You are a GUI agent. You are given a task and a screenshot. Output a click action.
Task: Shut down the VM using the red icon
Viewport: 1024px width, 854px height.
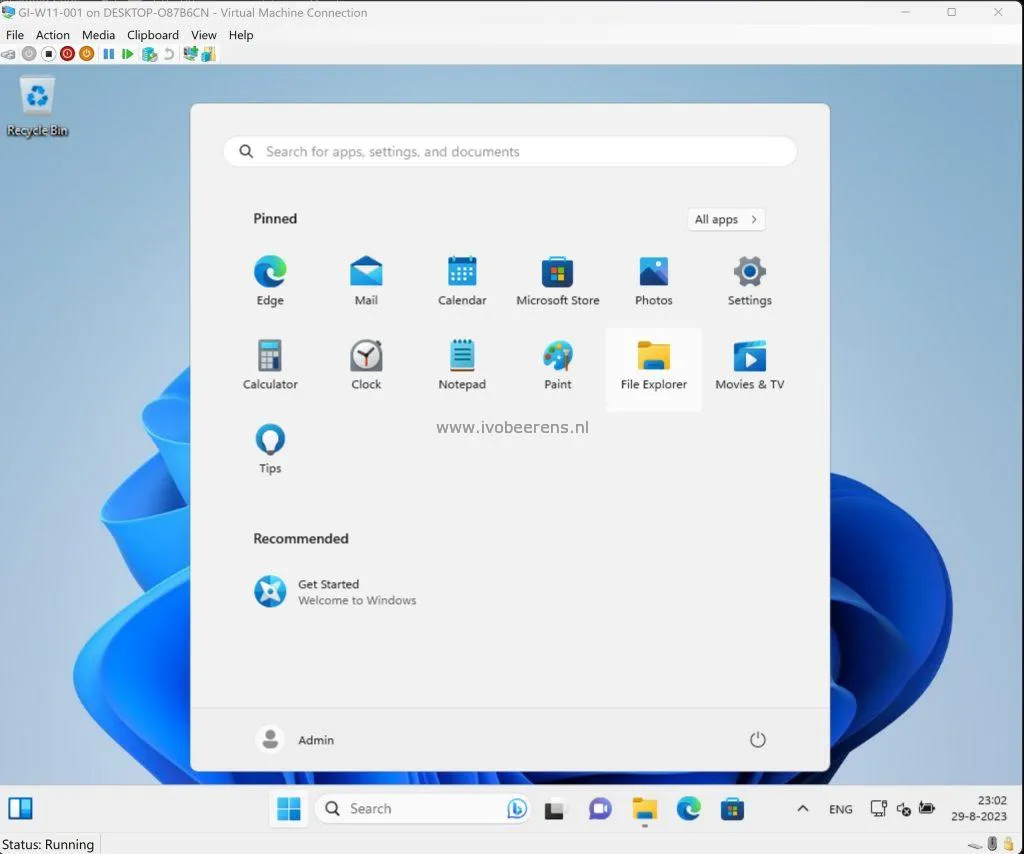pyautogui.click(x=67, y=54)
